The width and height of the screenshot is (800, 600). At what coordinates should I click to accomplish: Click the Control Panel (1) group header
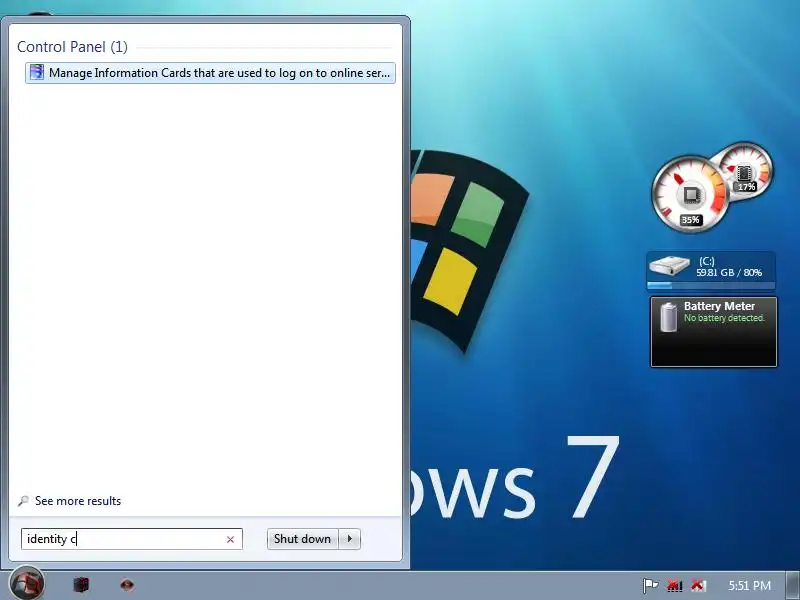pos(72,47)
